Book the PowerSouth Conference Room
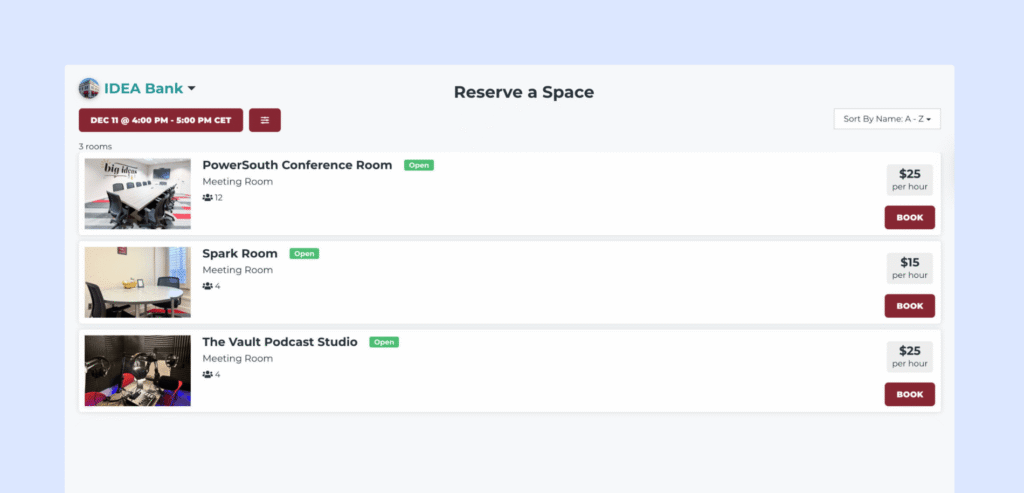 (909, 217)
